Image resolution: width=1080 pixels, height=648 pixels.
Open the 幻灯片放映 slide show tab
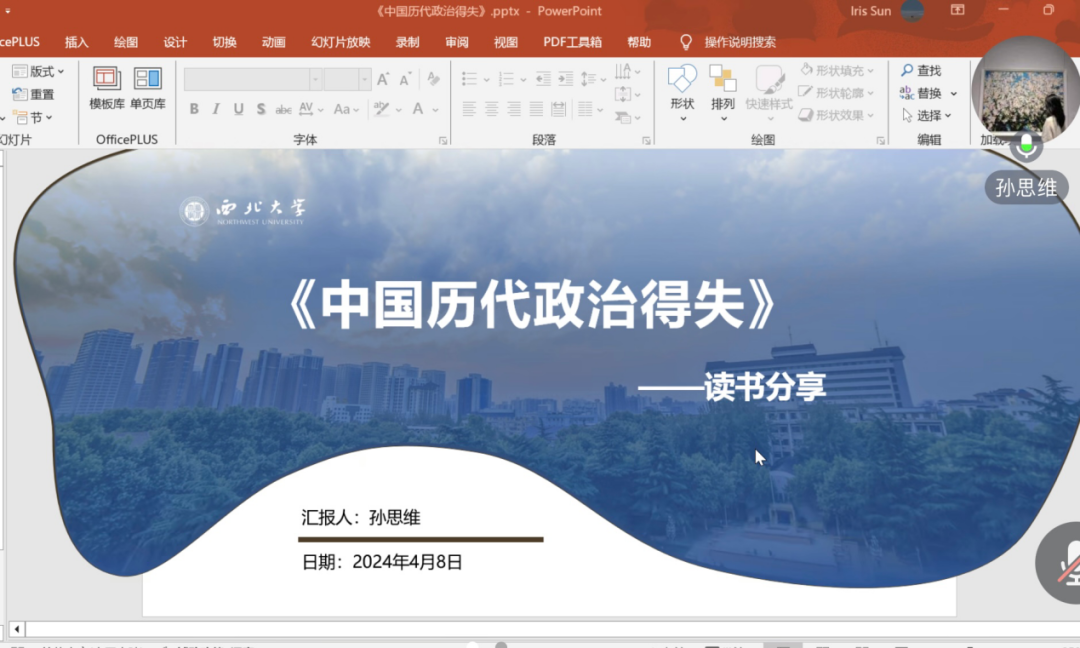(340, 42)
